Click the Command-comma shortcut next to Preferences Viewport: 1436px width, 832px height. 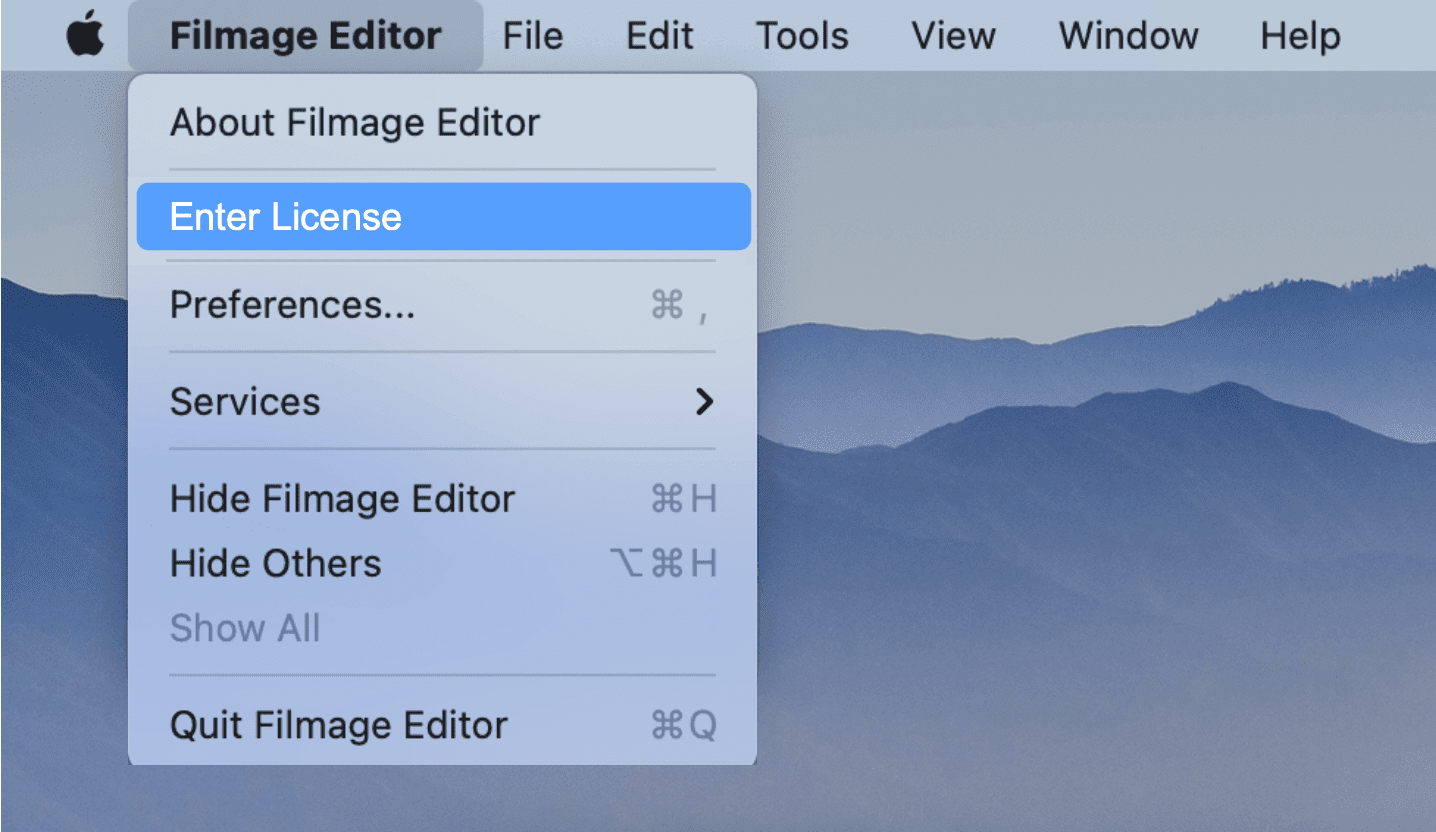click(683, 305)
